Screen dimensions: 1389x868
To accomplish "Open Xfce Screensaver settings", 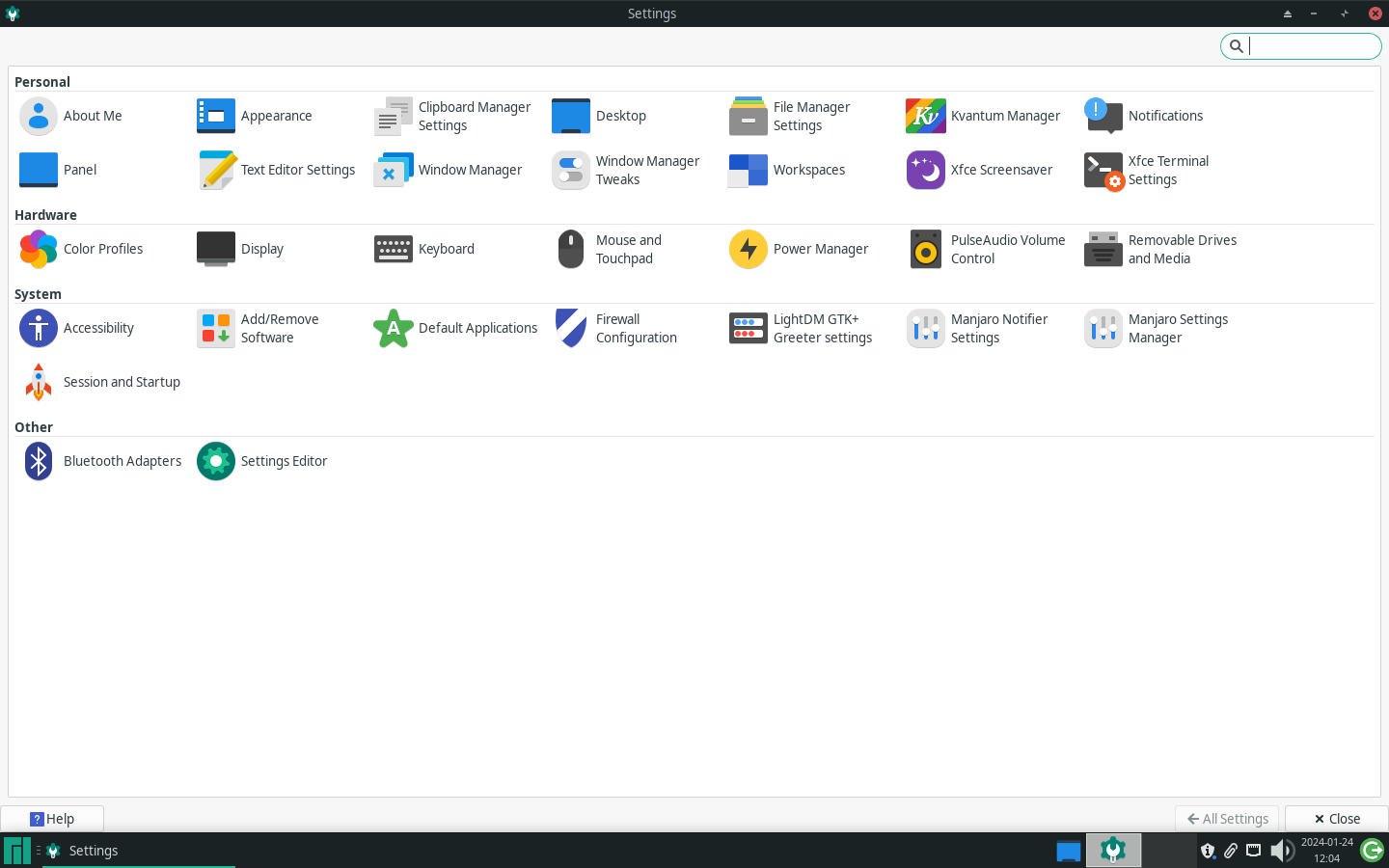I will click(x=1001, y=170).
